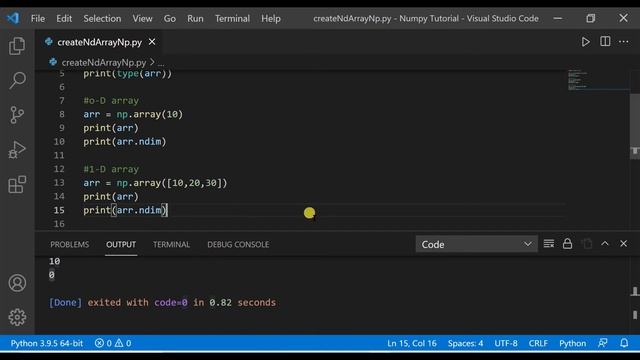Click comment '#1-D array'
This screenshot has width=640, height=360.
(111, 169)
